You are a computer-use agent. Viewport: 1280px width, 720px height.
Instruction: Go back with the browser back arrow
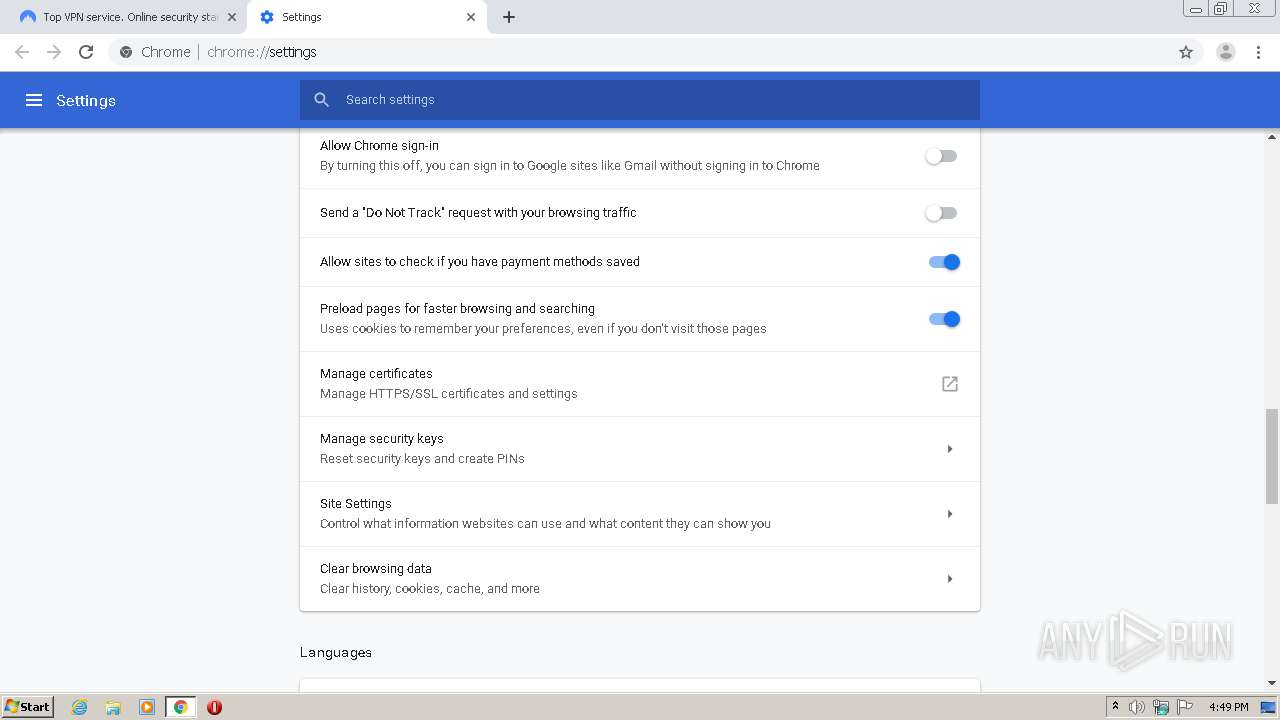(x=22, y=52)
